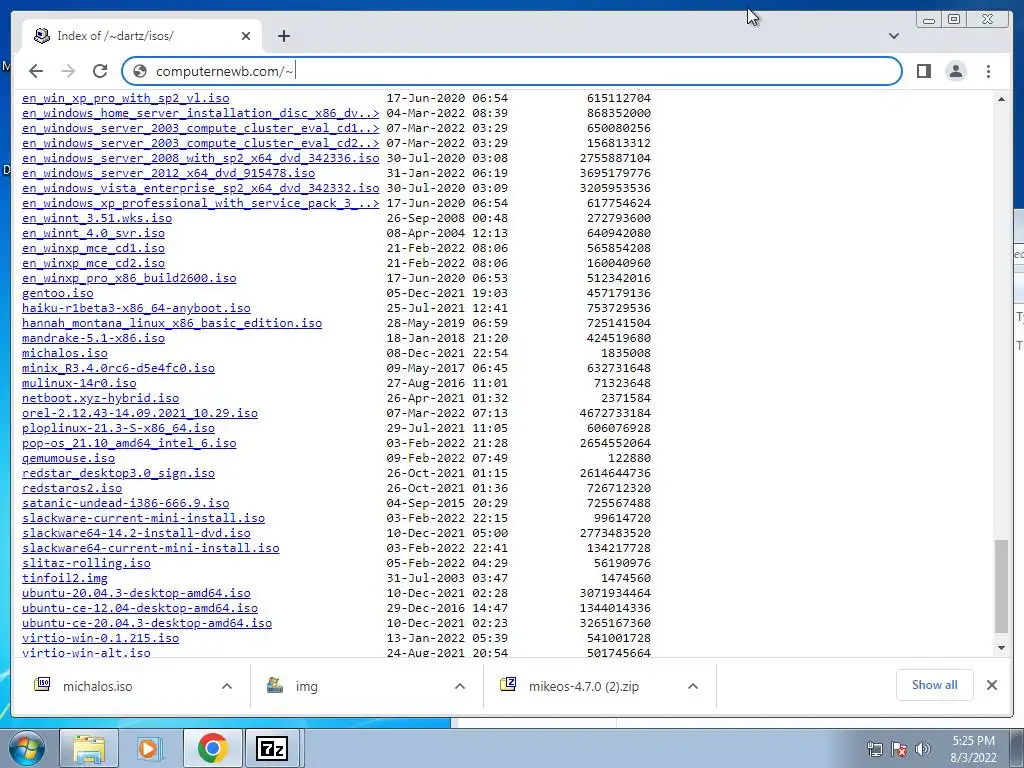Open Action Center flag tray icon
The width and height of the screenshot is (1024, 768).
[x=899, y=749]
